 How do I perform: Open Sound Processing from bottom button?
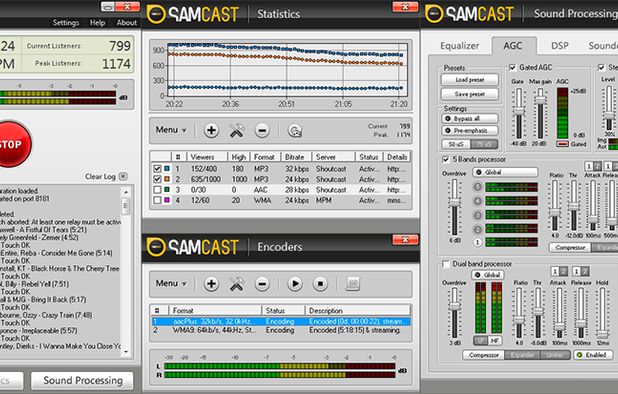tap(82, 381)
